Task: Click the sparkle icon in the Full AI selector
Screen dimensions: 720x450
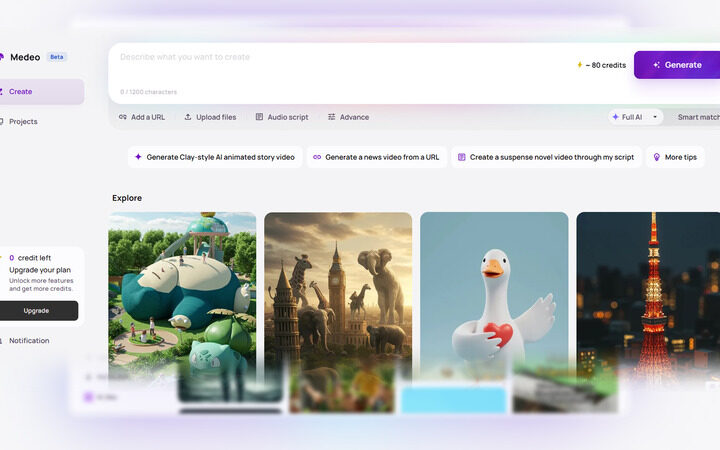Action: 615,117
